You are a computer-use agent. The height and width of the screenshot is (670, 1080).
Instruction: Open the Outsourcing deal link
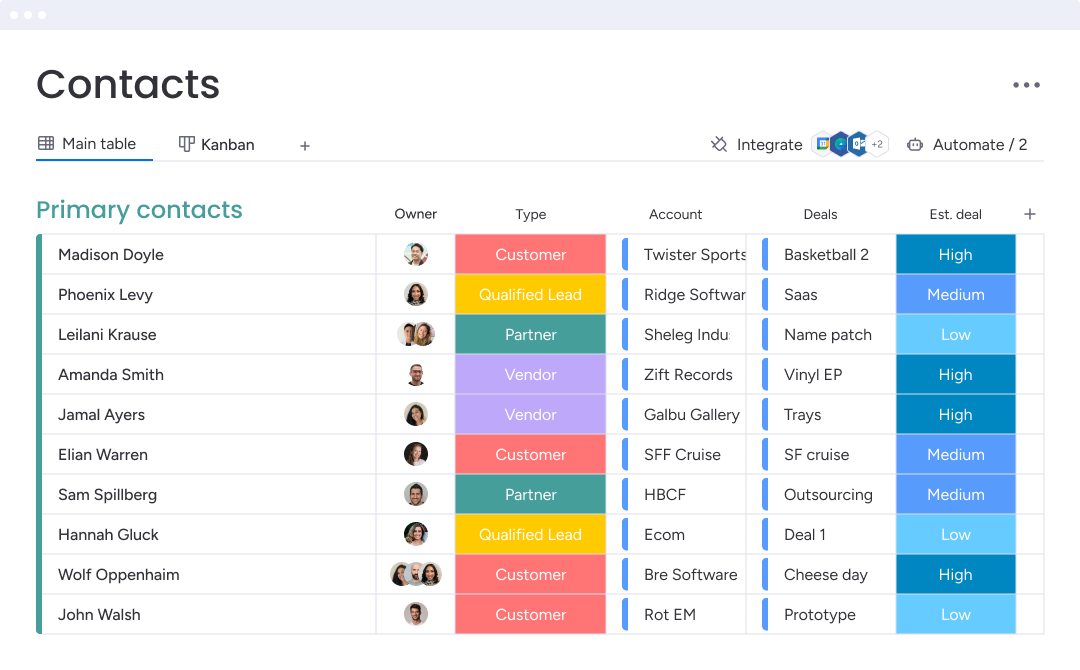828,494
